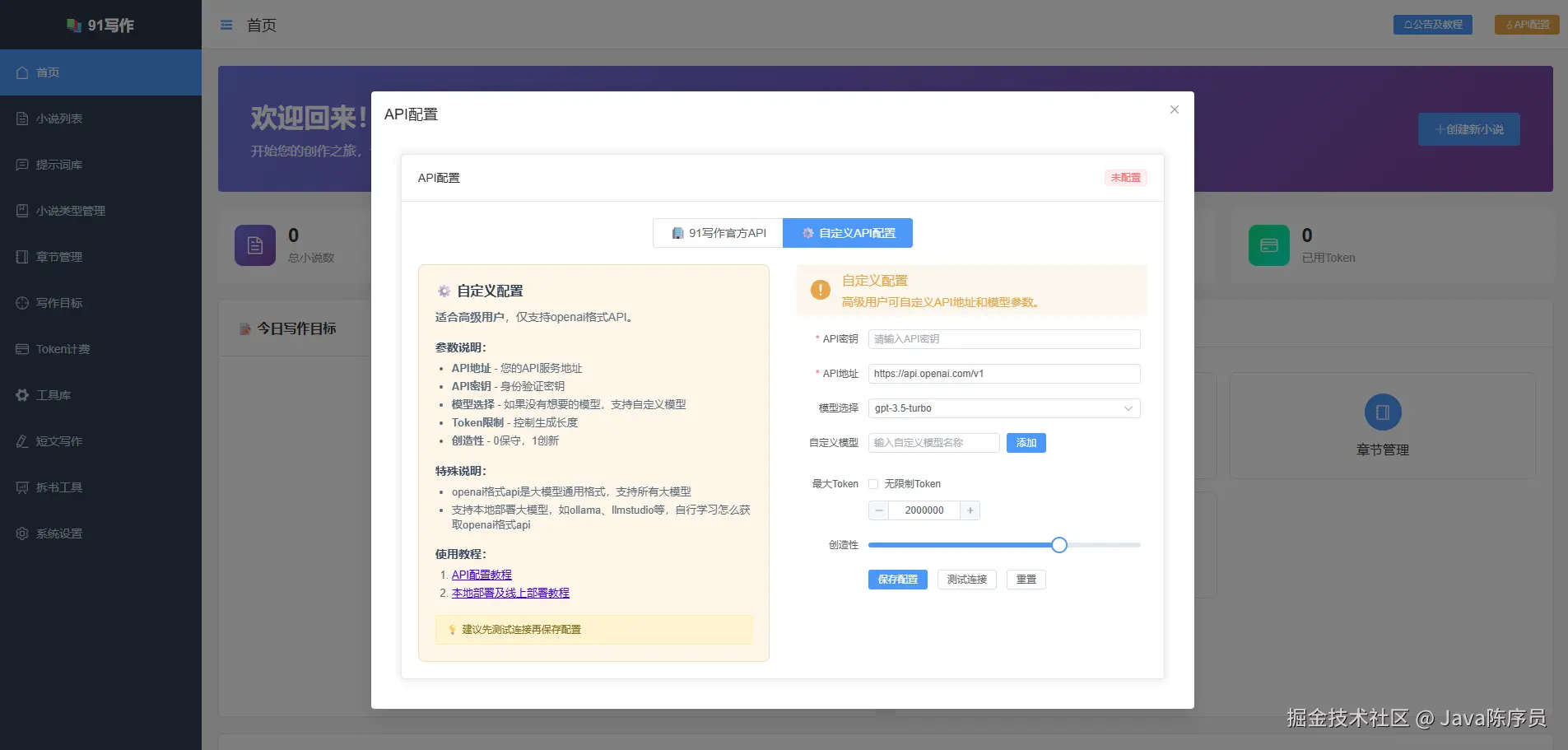Viewport: 1568px width, 750px height.
Task: Focus the API密钥 input field
Action: pos(1004,339)
